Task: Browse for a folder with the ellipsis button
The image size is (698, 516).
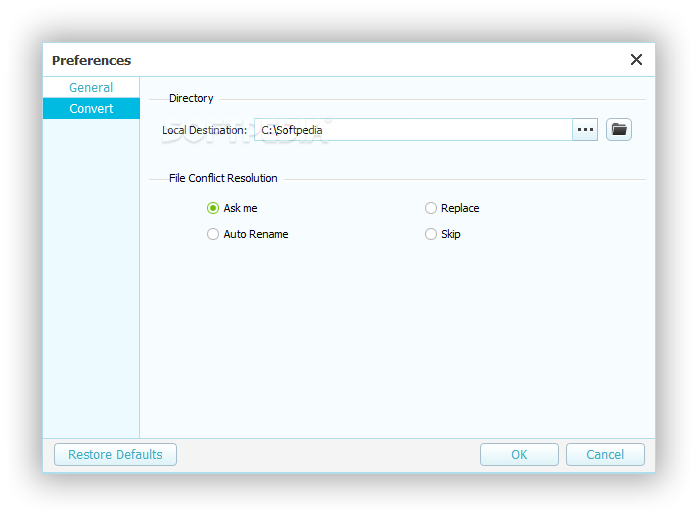Action: [x=585, y=130]
